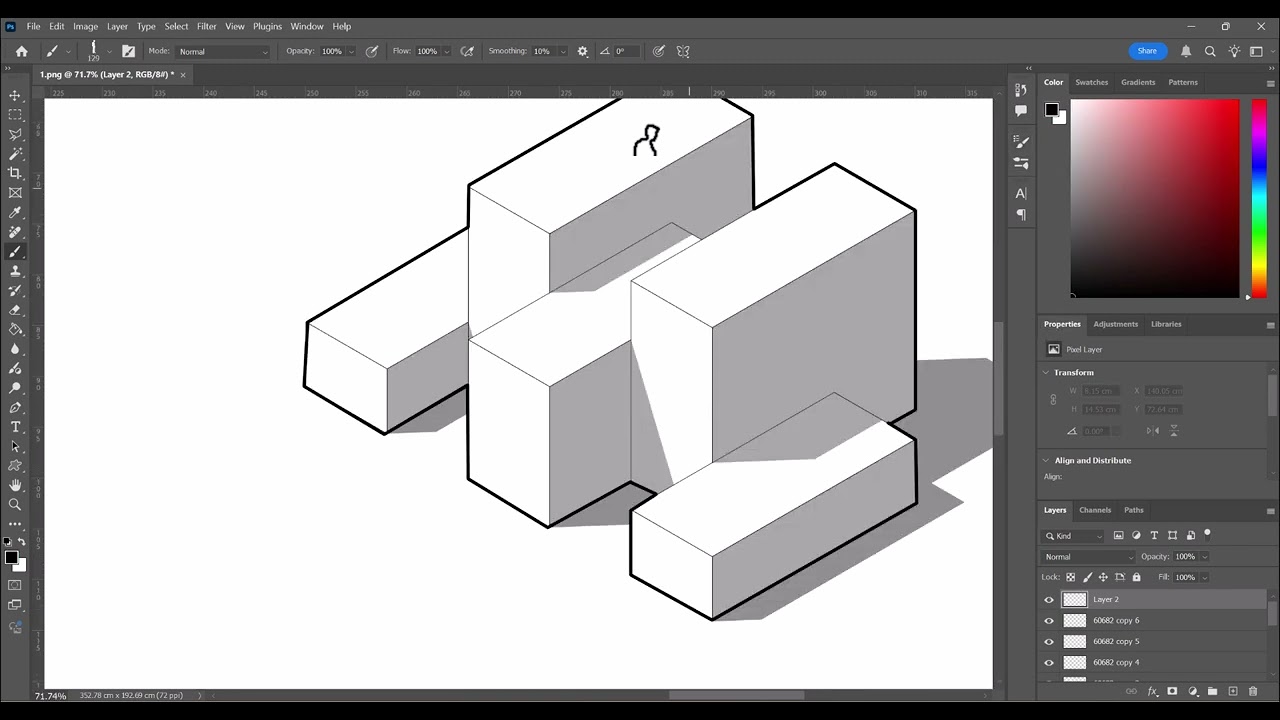The image size is (1280, 720).
Task: Open the brush settings panel icon
Action: [x=128, y=51]
